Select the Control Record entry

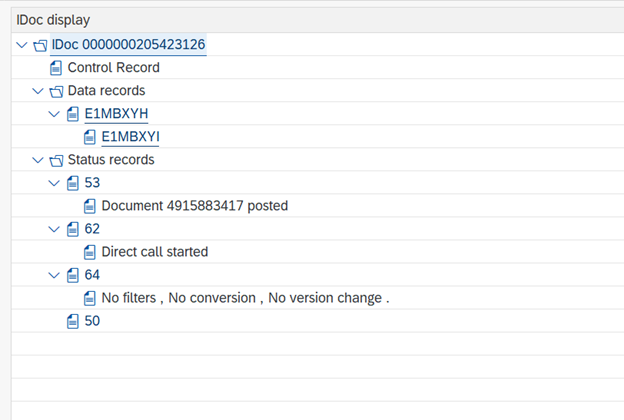click(x=113, y=68)
